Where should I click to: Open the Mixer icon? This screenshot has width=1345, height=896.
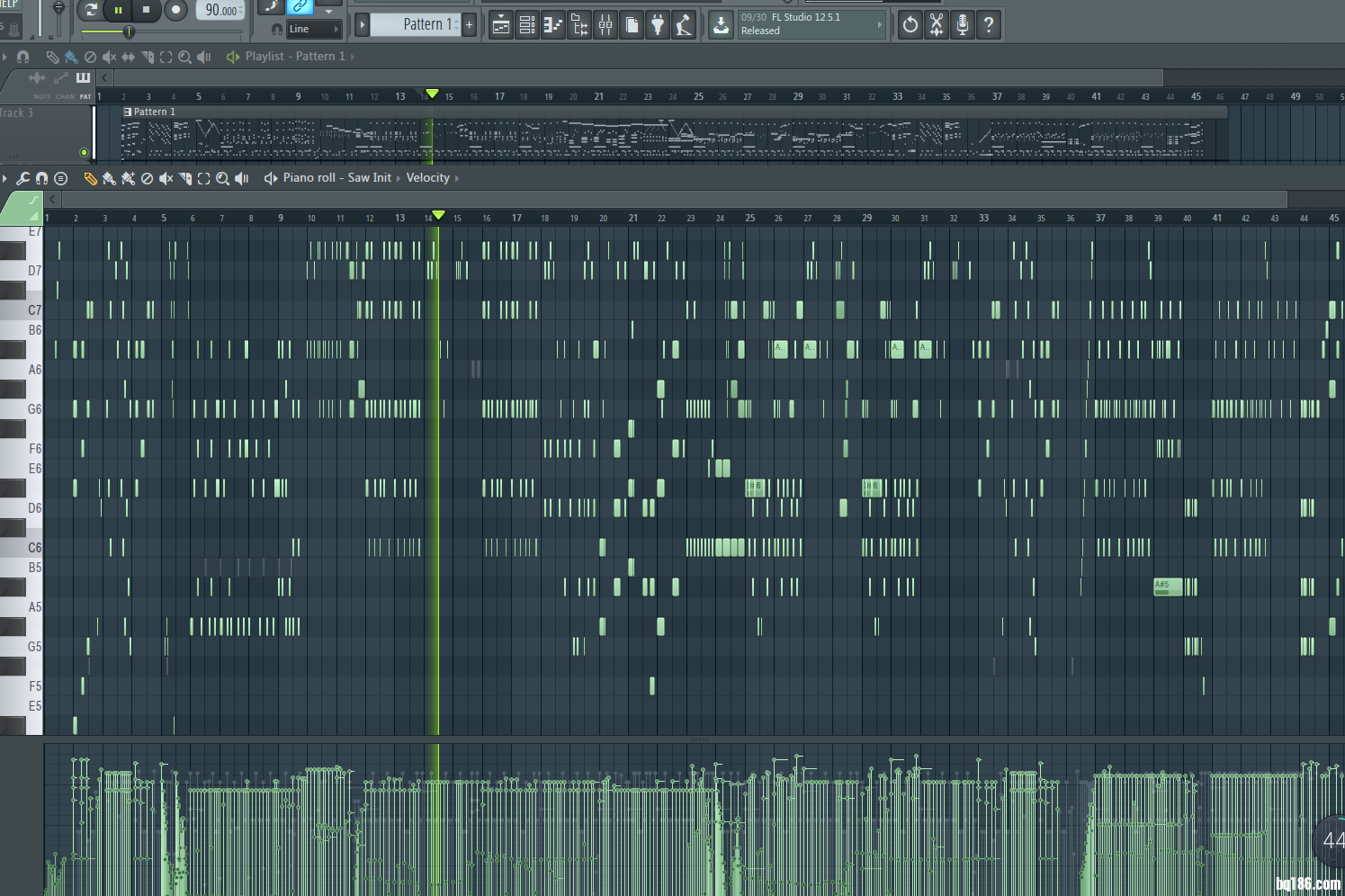(605, 25)
